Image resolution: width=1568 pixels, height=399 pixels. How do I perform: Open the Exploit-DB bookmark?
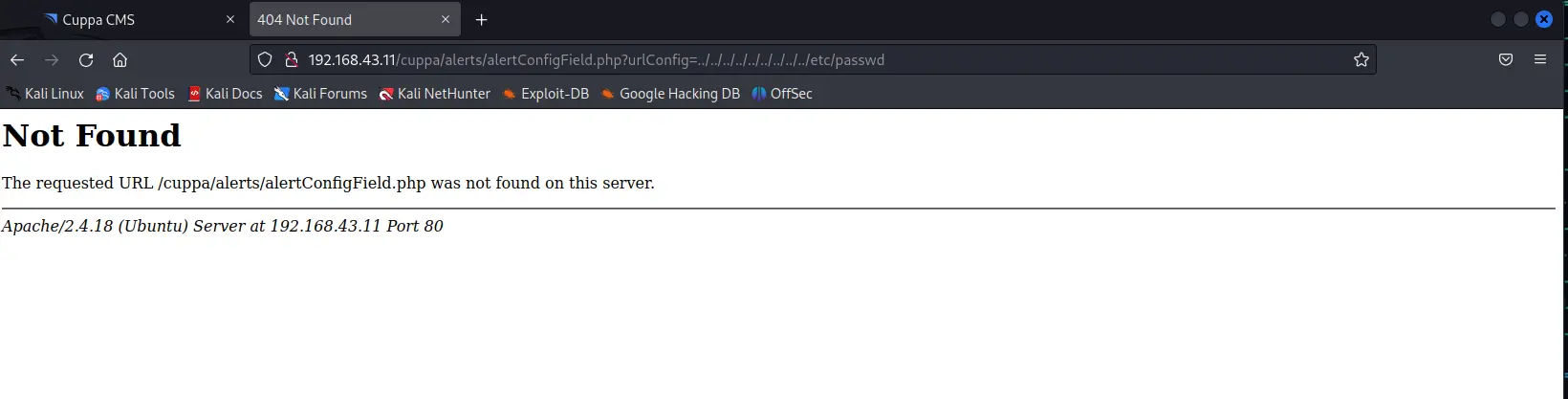click(x=546, y=94)
